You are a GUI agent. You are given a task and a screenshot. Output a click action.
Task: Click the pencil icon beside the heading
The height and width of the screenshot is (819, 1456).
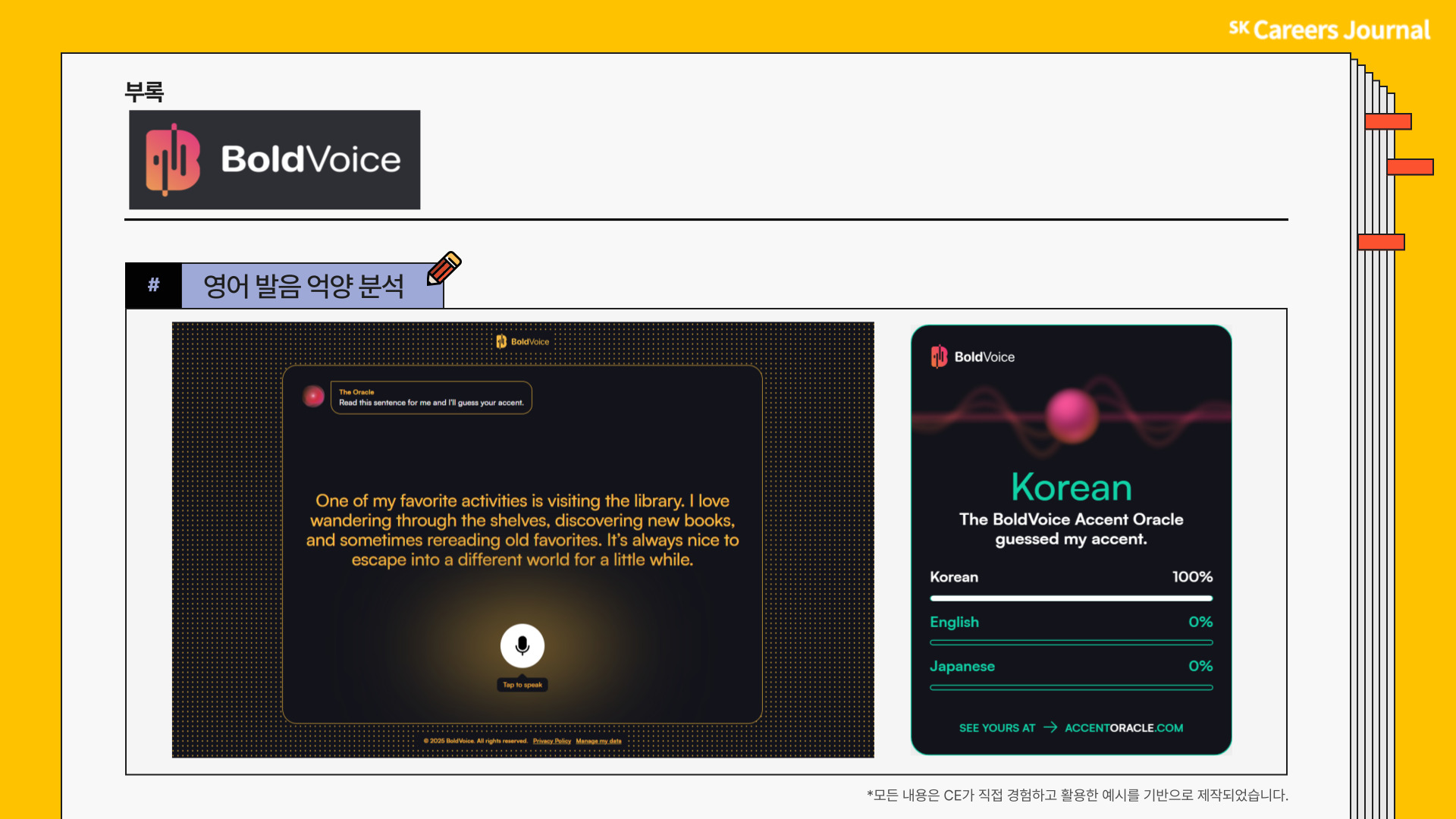point(444,268)
